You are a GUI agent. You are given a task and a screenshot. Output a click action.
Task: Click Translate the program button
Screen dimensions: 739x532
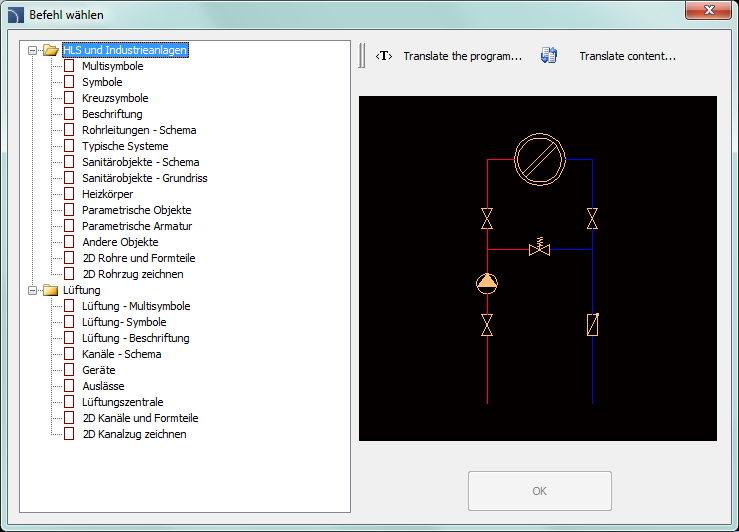point(462,57)
